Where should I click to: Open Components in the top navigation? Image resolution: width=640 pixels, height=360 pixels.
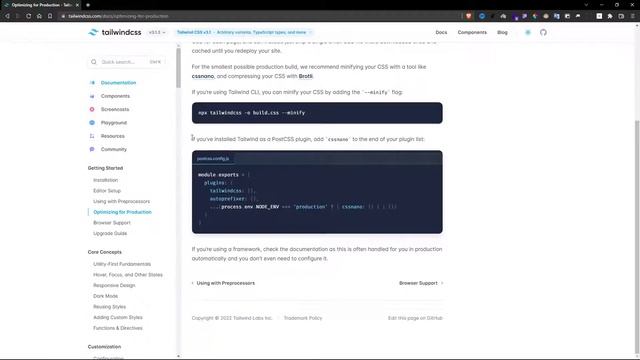click(x=472, y=32)
